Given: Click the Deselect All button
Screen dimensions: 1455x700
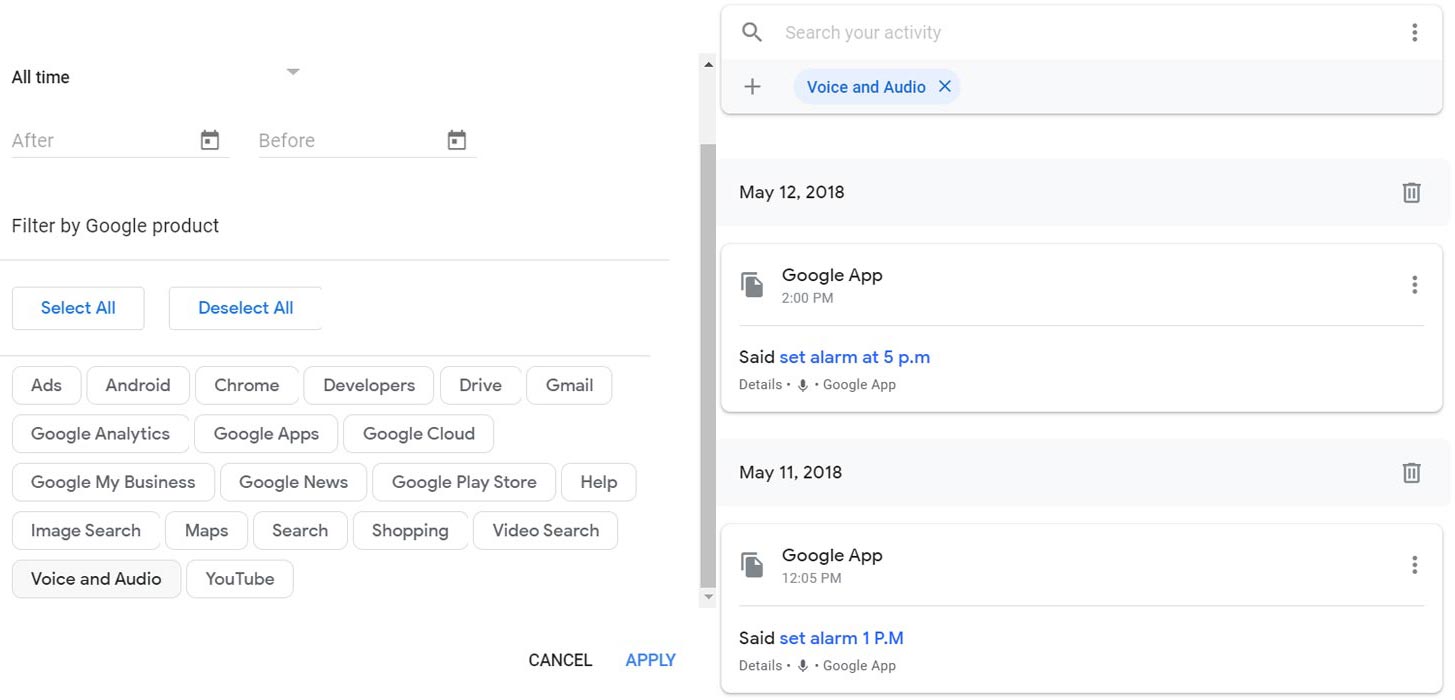Looking at the screenshot, I should 246,308.
